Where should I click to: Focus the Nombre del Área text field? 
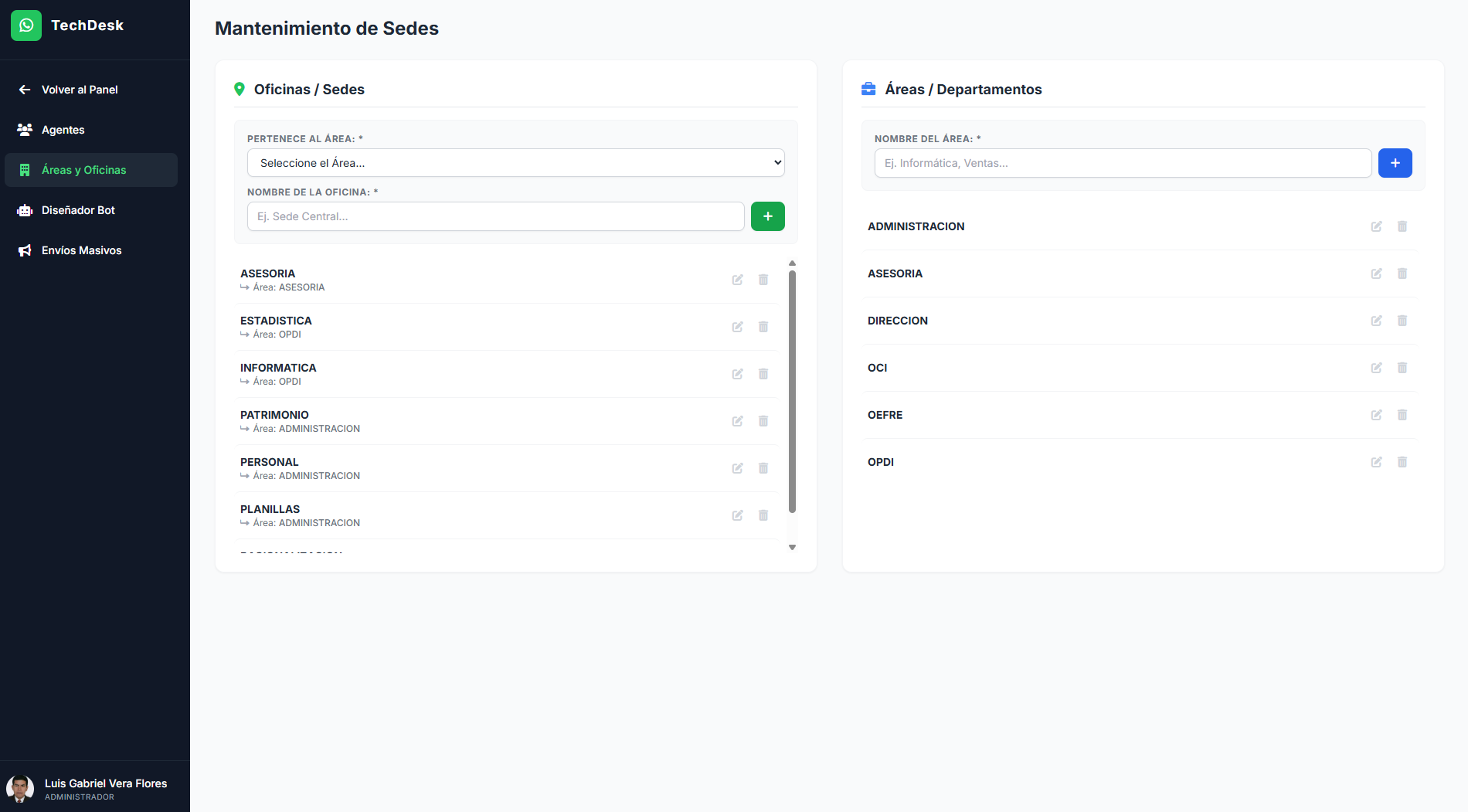coord(1122,163)
